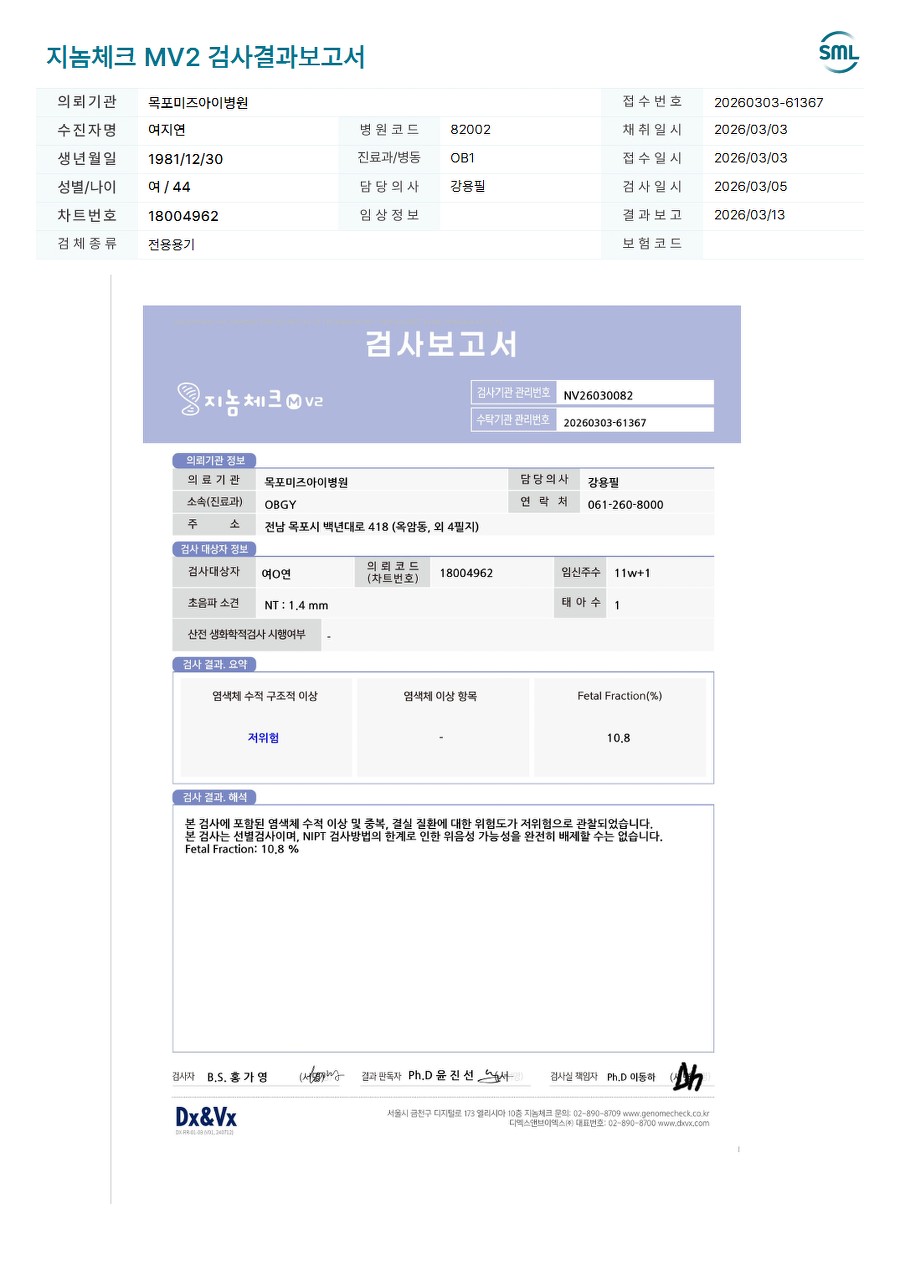
Task: Select the birth date 1981/12/30
Action: pos(185,159)
